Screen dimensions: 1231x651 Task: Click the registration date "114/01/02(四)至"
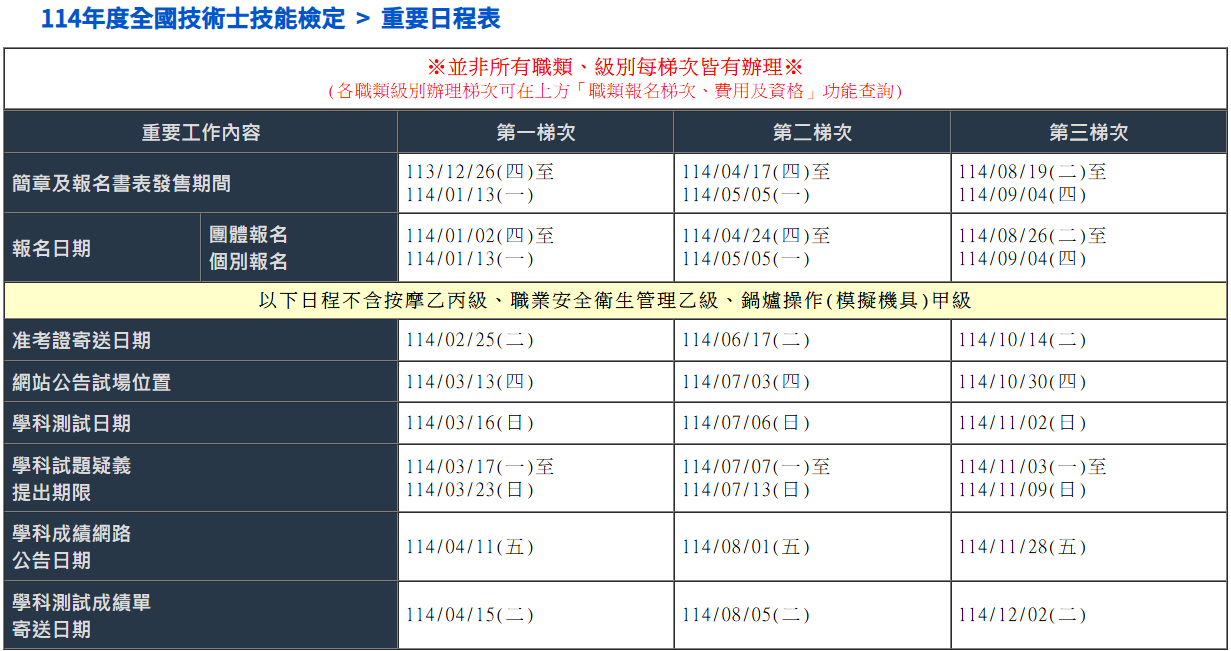pyautogui.click(x=480, y=236)
